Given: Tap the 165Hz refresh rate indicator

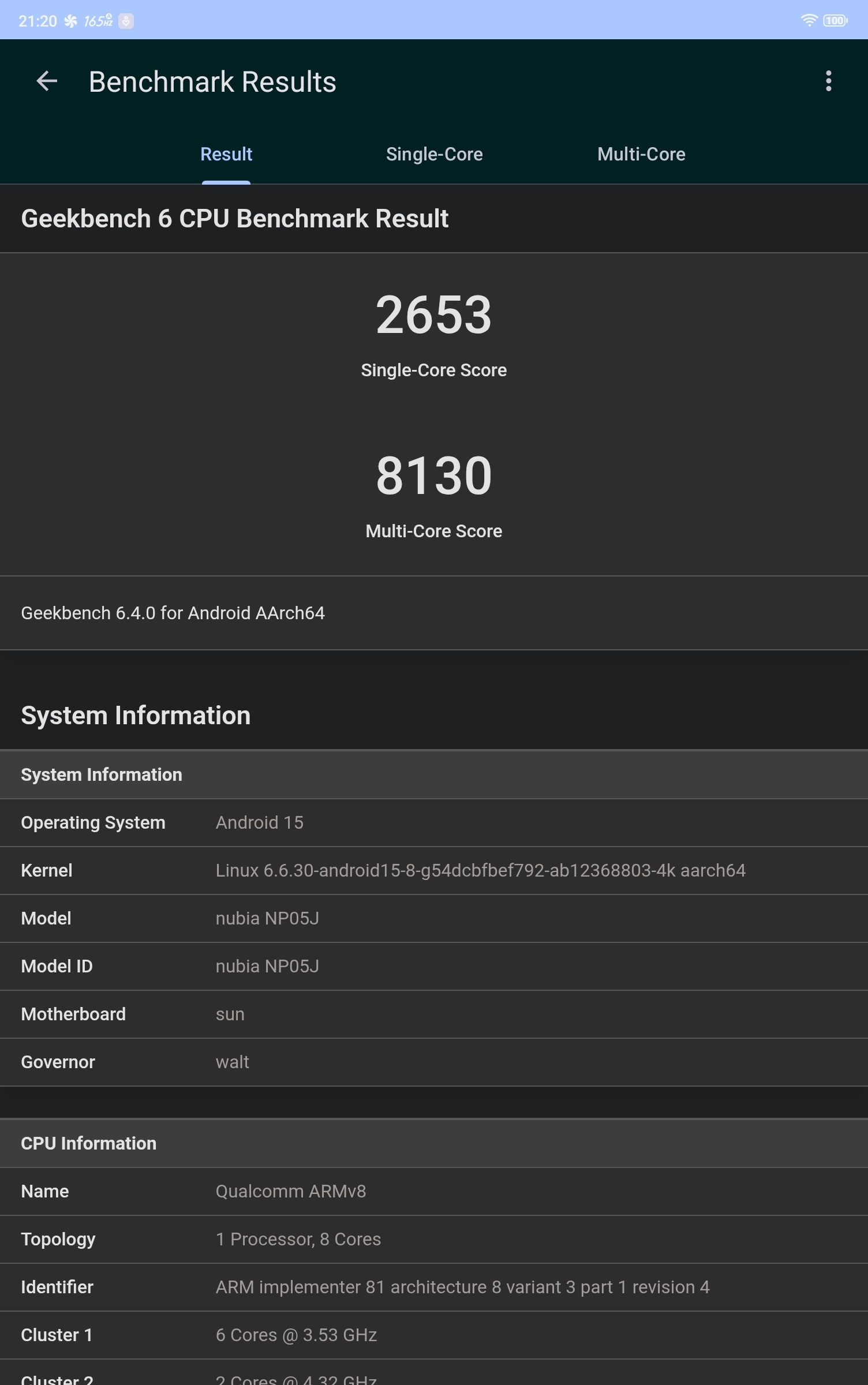Looking at the screenshot, I should [98, 21].
